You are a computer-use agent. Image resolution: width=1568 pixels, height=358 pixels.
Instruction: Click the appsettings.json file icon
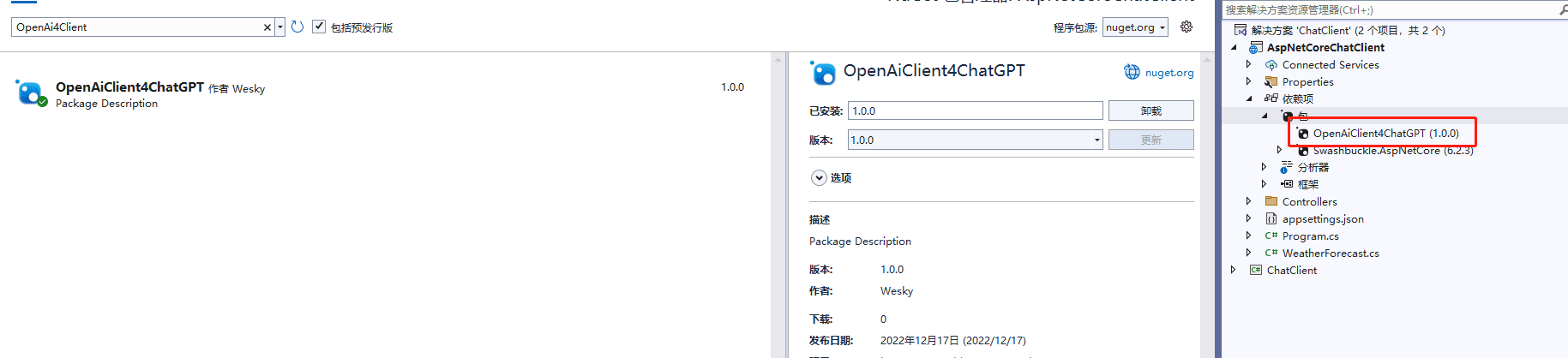tap(1271, 219)
